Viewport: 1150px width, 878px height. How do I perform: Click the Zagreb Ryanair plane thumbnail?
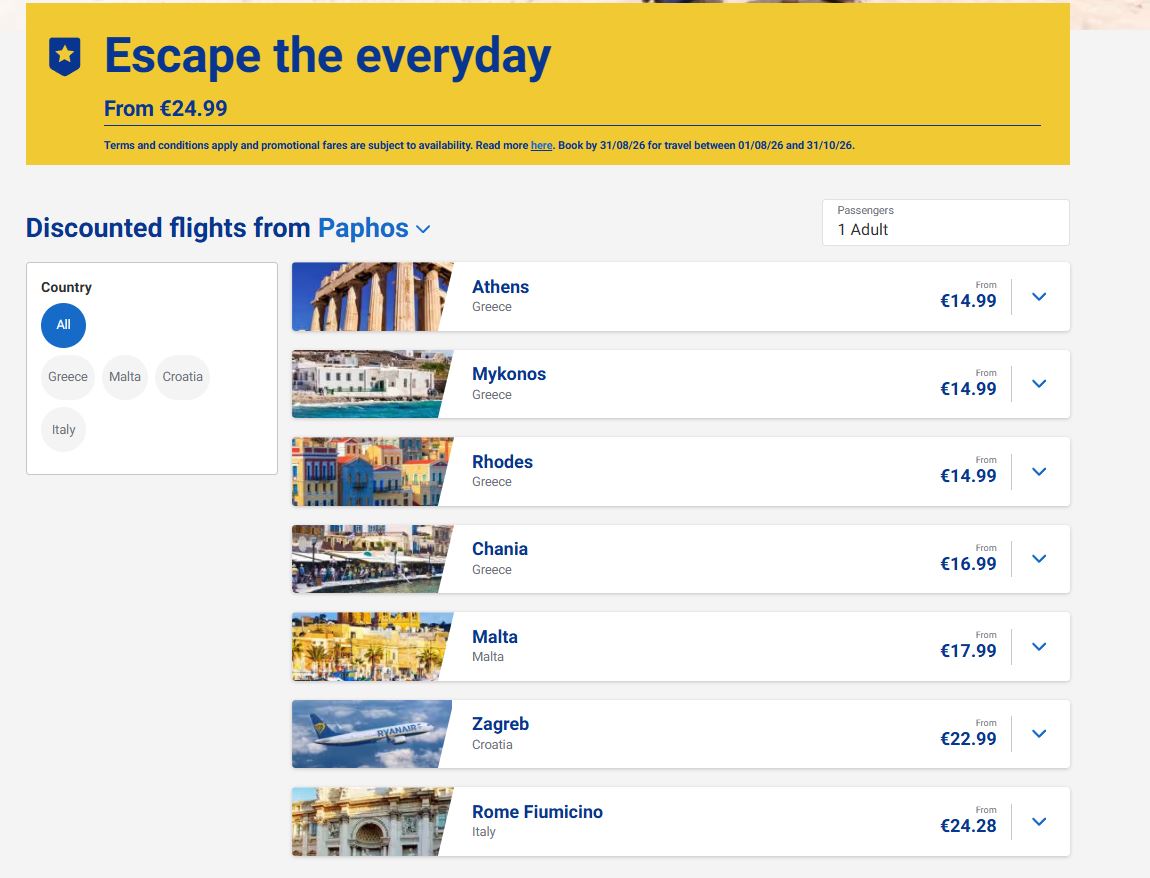[x=373, y=734]
